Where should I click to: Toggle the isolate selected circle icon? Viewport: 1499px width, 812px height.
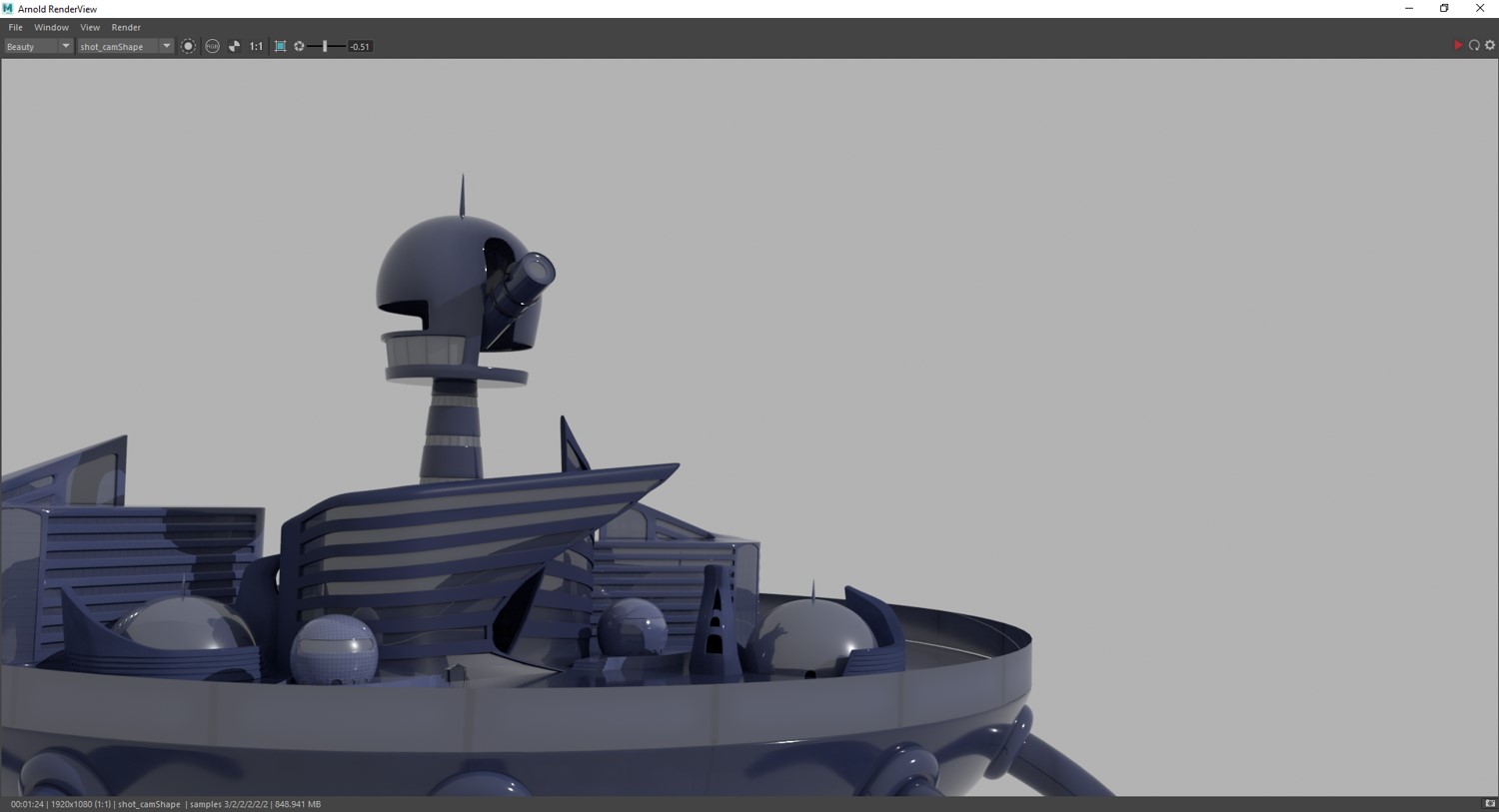tap(188, 46)
